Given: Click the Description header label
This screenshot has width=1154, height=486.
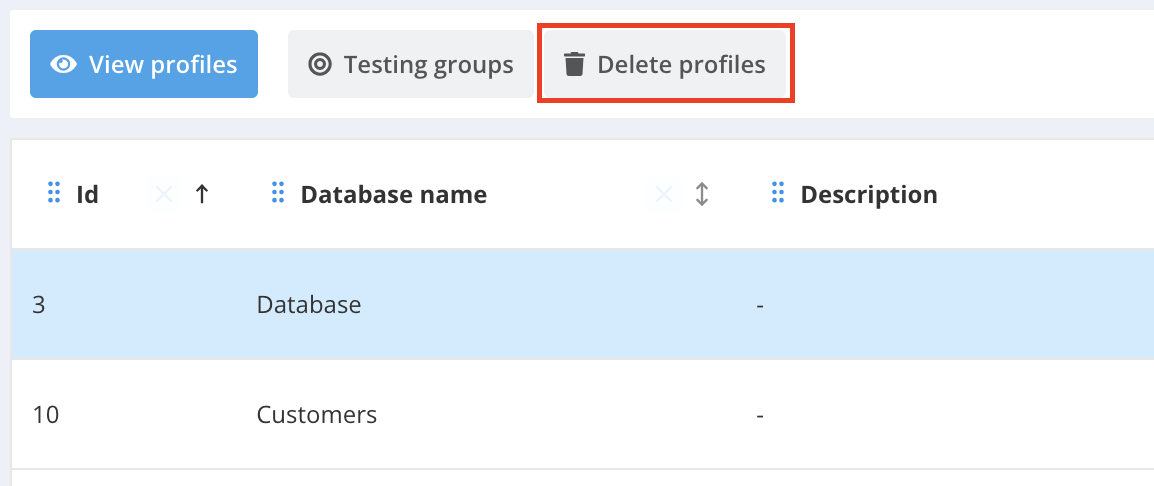Looking at the screenshot, I should click(x=869, y=194).
